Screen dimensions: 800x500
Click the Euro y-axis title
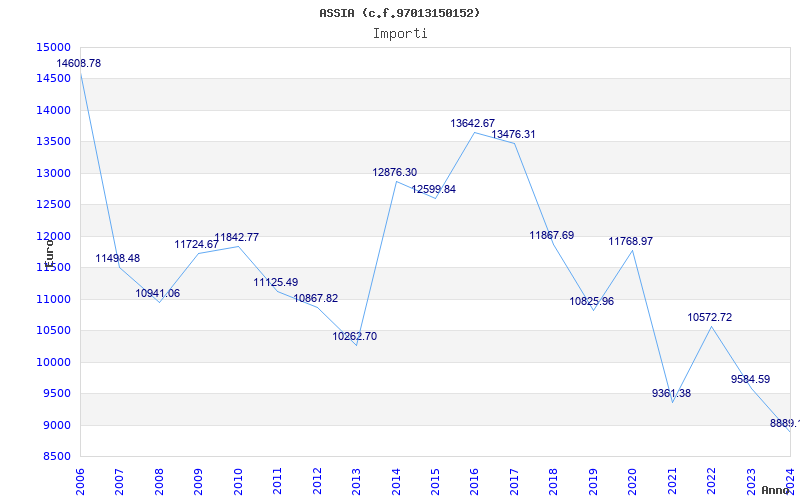[x=49, y=253]
